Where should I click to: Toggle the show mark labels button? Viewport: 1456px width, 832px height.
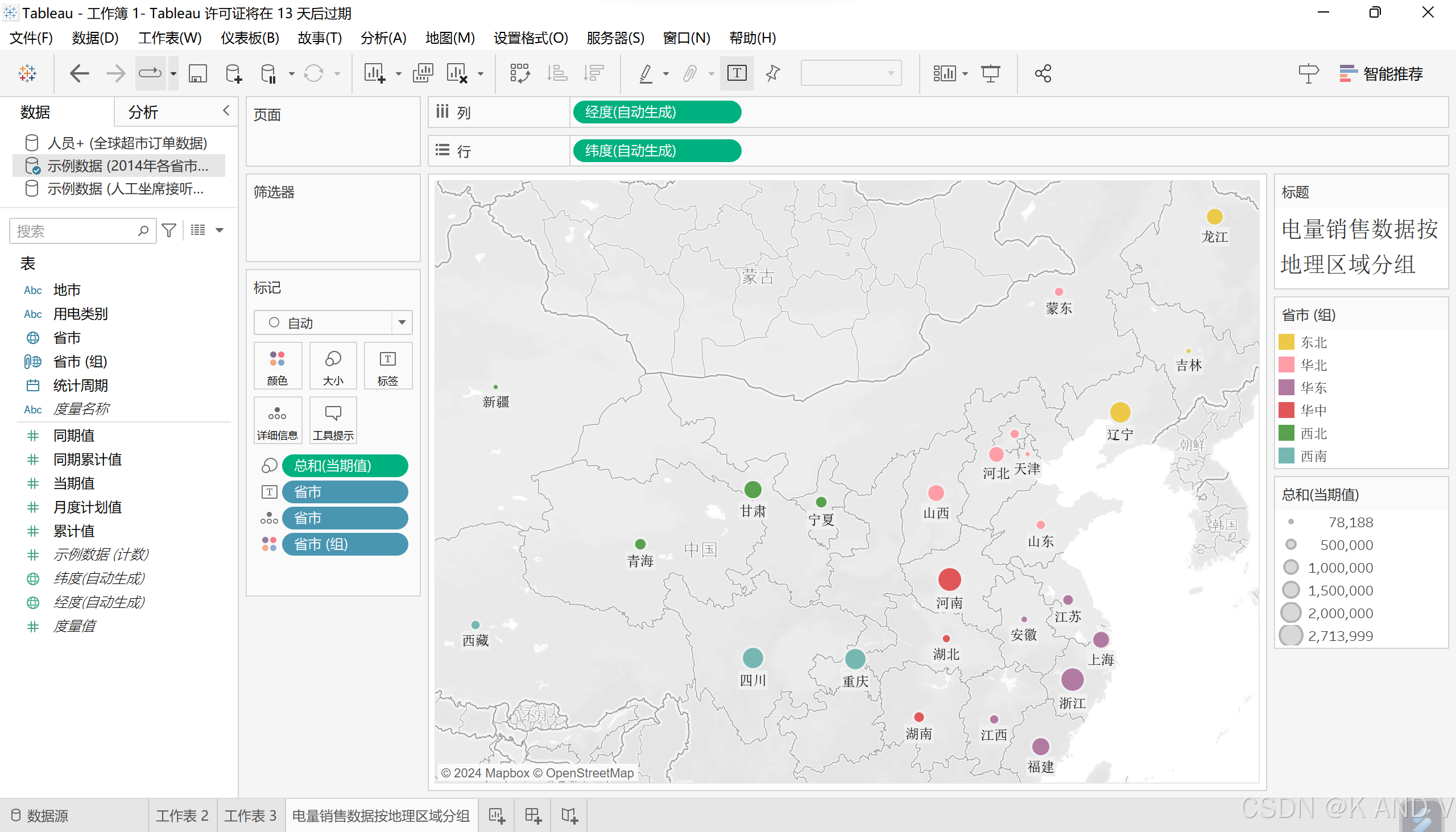[x=737, y=74]
